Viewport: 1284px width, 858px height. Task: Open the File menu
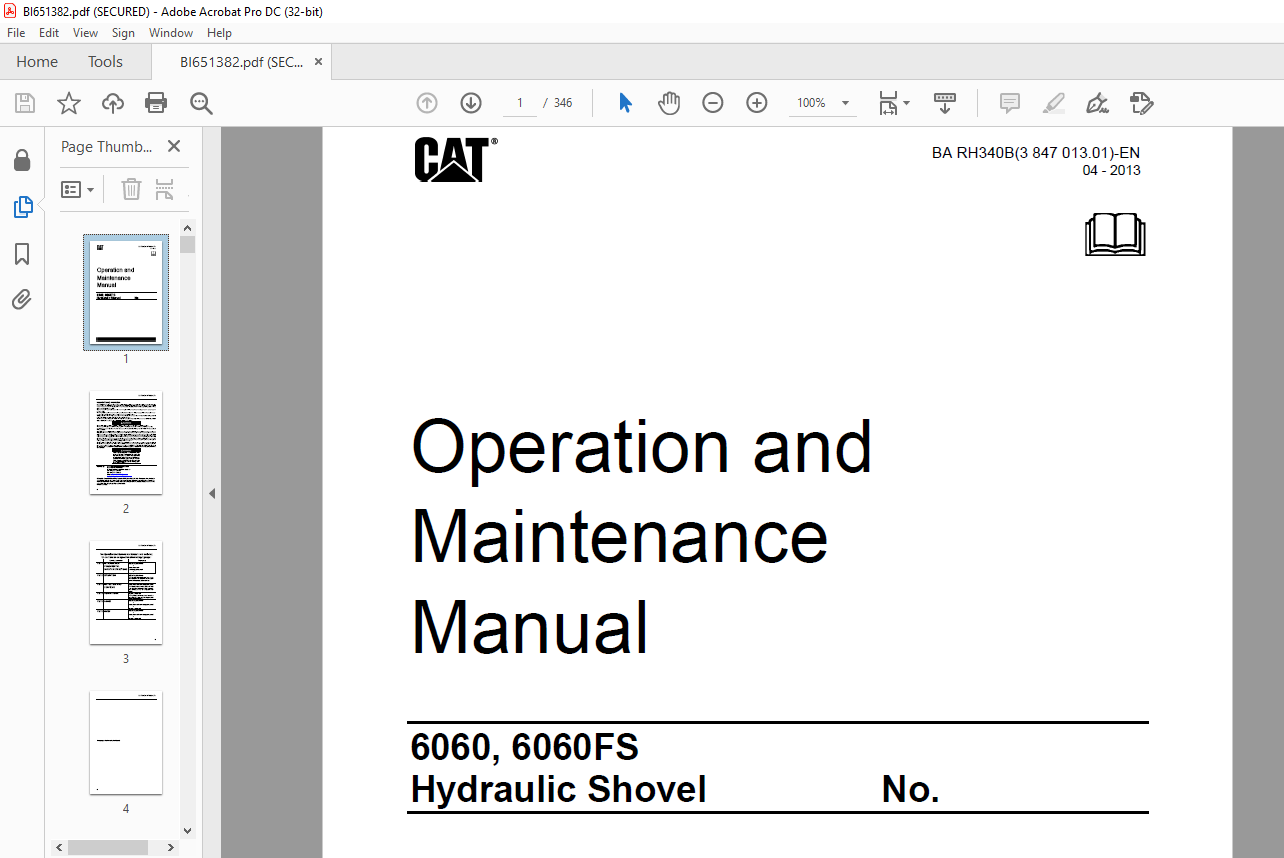point(16,33)
